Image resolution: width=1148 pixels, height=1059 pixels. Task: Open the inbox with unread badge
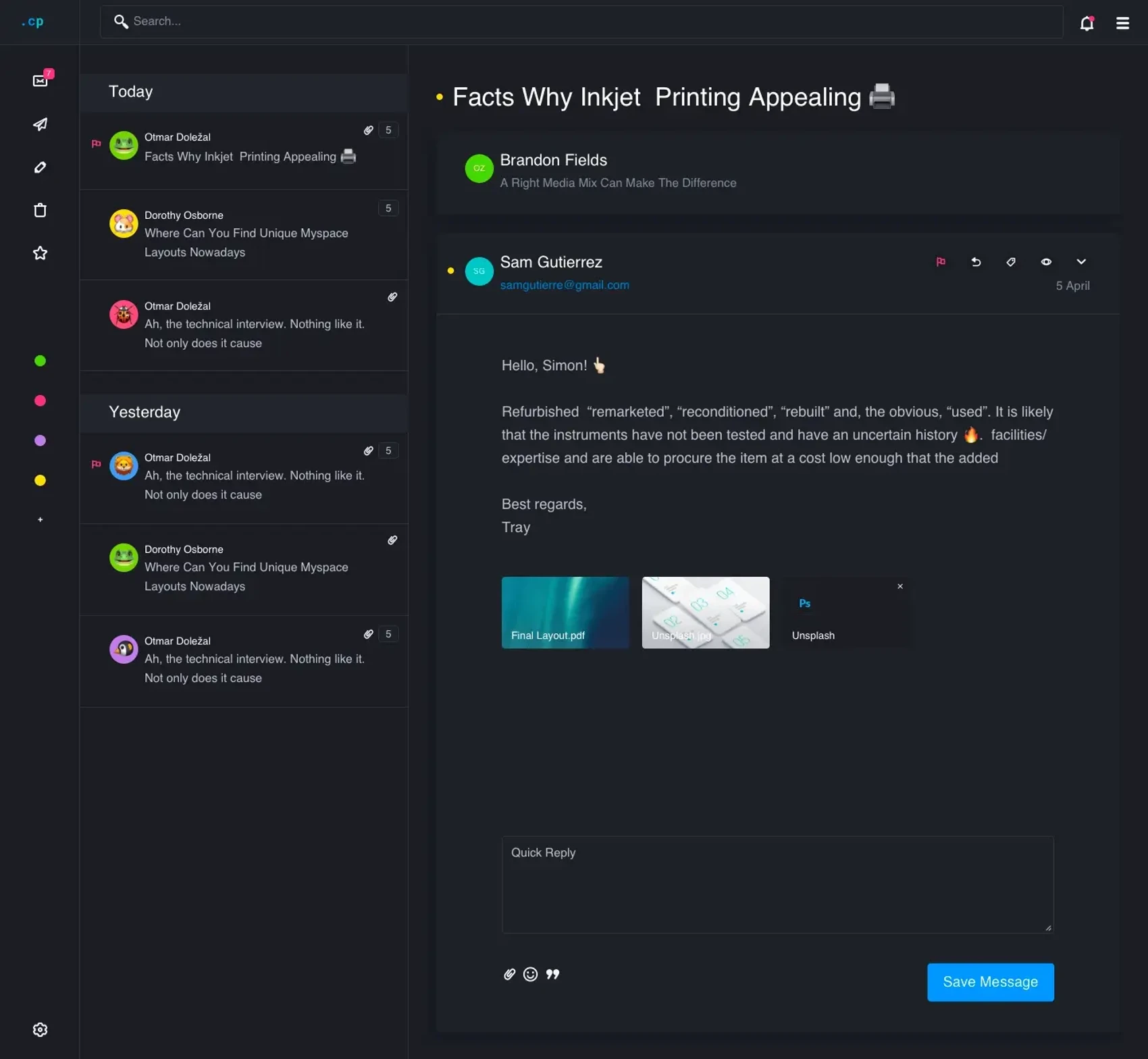[41, 80]
